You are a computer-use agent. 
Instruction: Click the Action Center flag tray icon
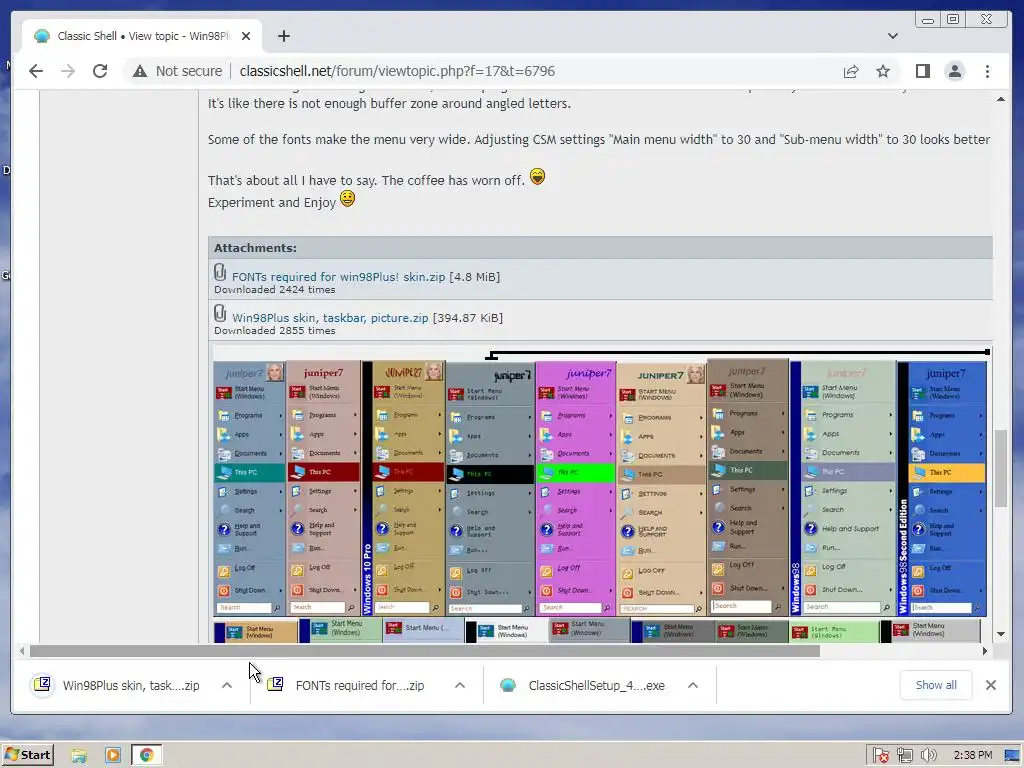coord(880,756)
